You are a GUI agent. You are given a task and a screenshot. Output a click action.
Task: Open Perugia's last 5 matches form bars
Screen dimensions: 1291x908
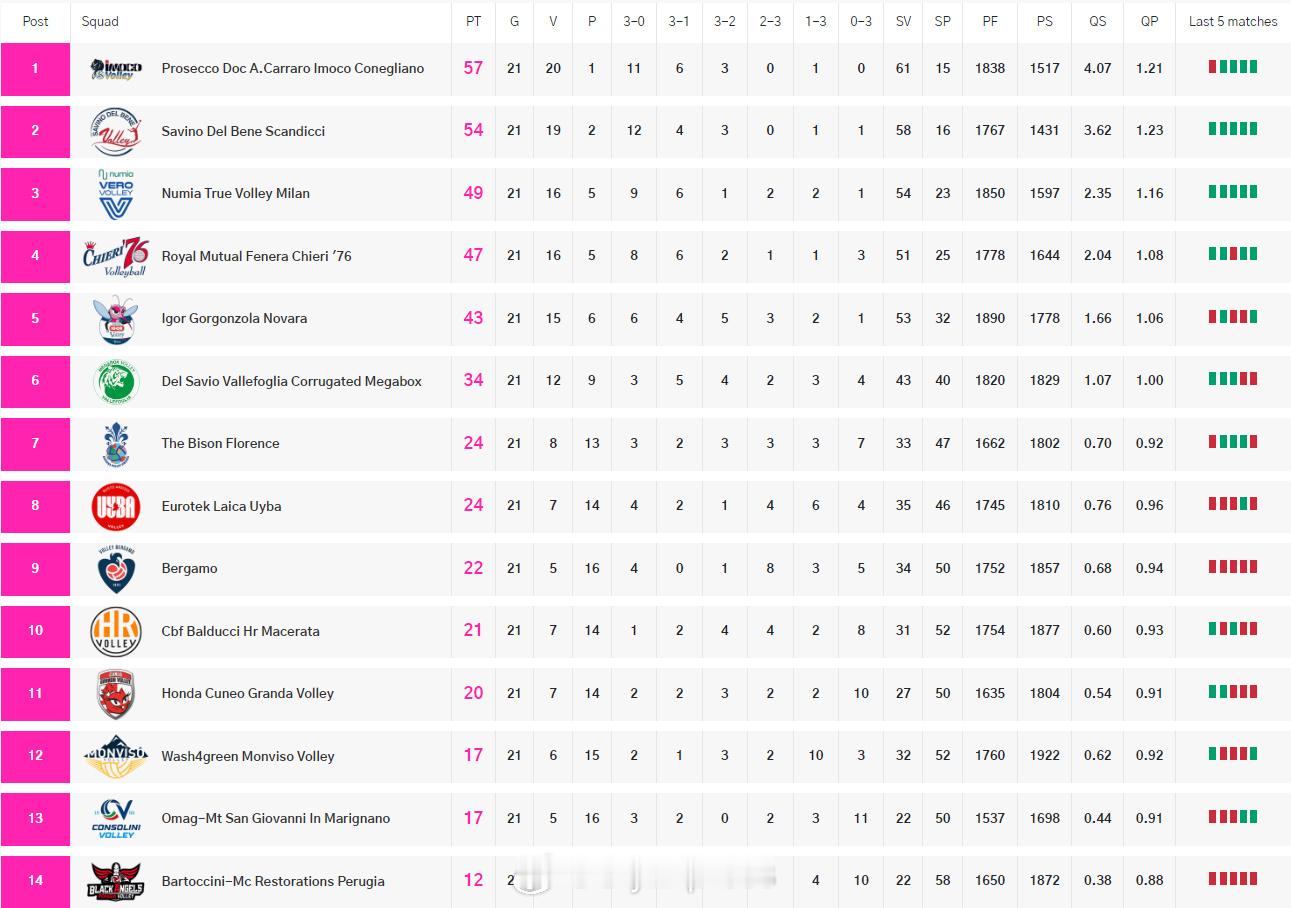(1233, 879)
